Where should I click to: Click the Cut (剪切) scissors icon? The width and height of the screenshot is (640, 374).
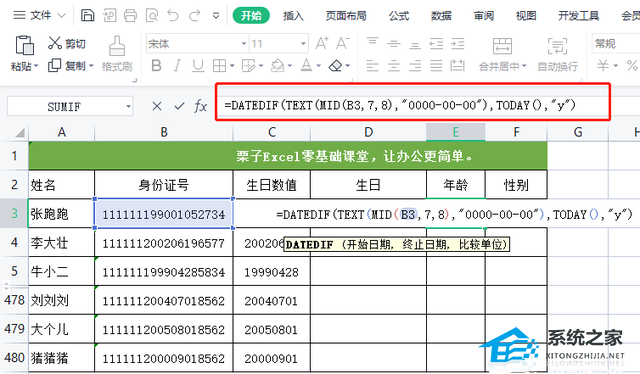(54, 43)
